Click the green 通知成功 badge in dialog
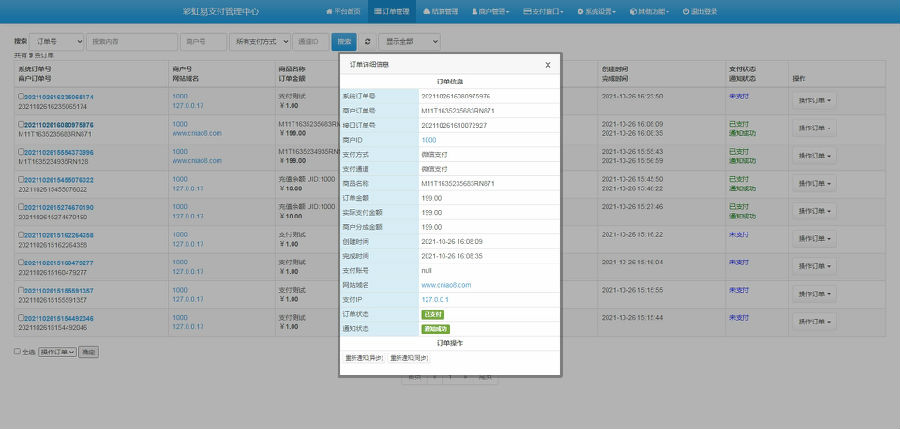This screenshot has height=429, width=900. (436, 329)
